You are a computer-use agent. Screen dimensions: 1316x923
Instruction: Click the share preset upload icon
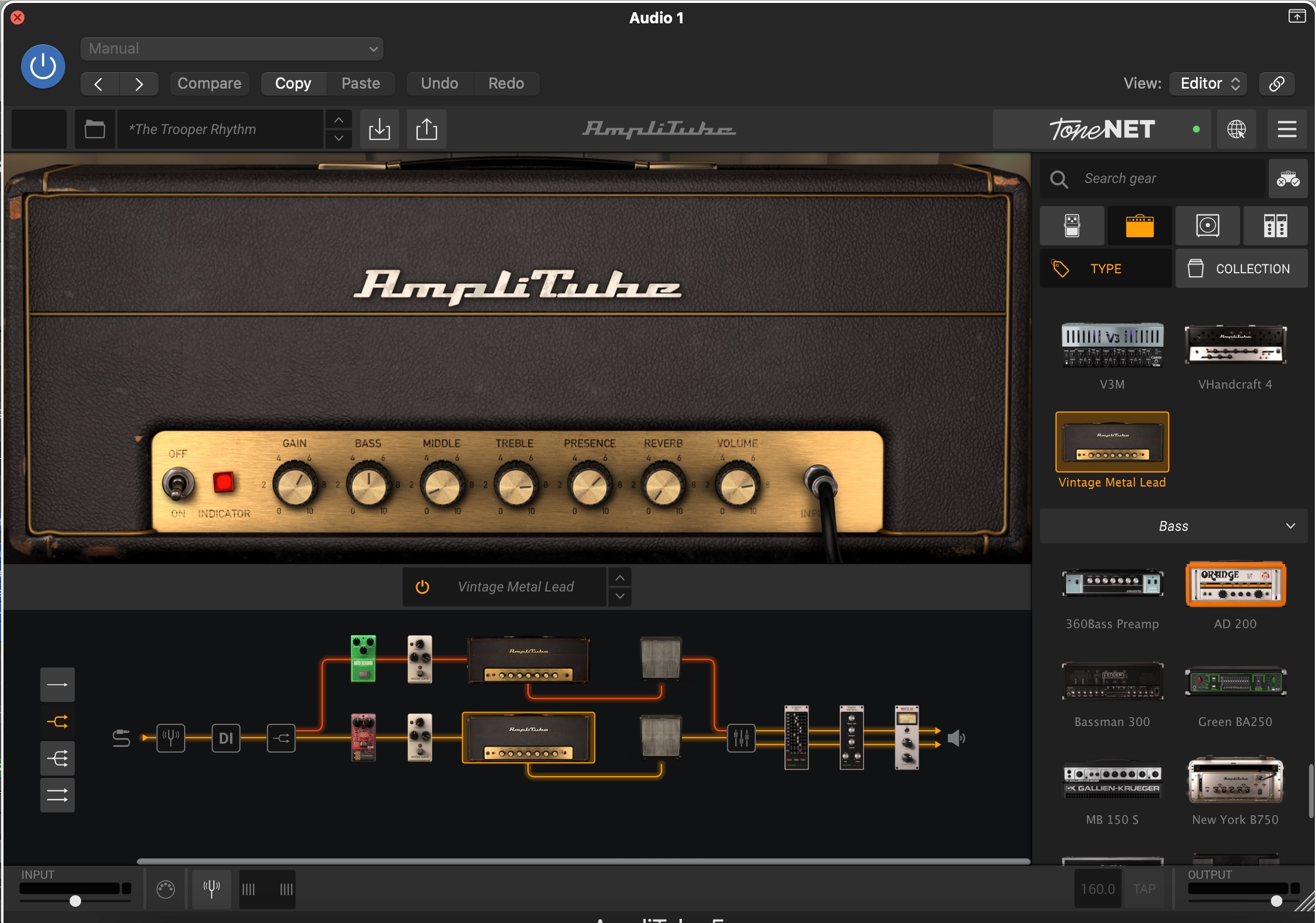[x=427, y=129]
